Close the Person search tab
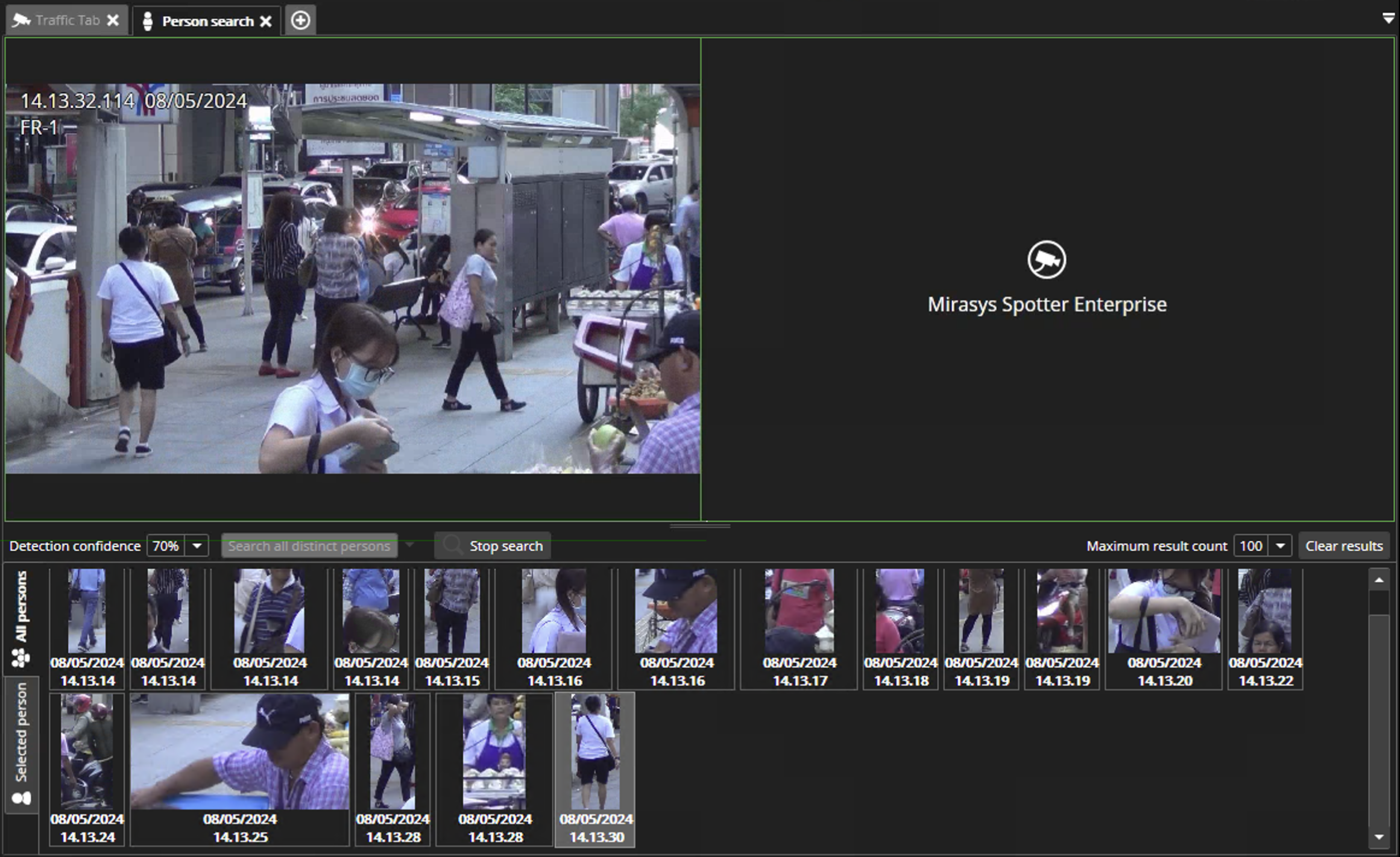1400x857 pixels. 266,22
